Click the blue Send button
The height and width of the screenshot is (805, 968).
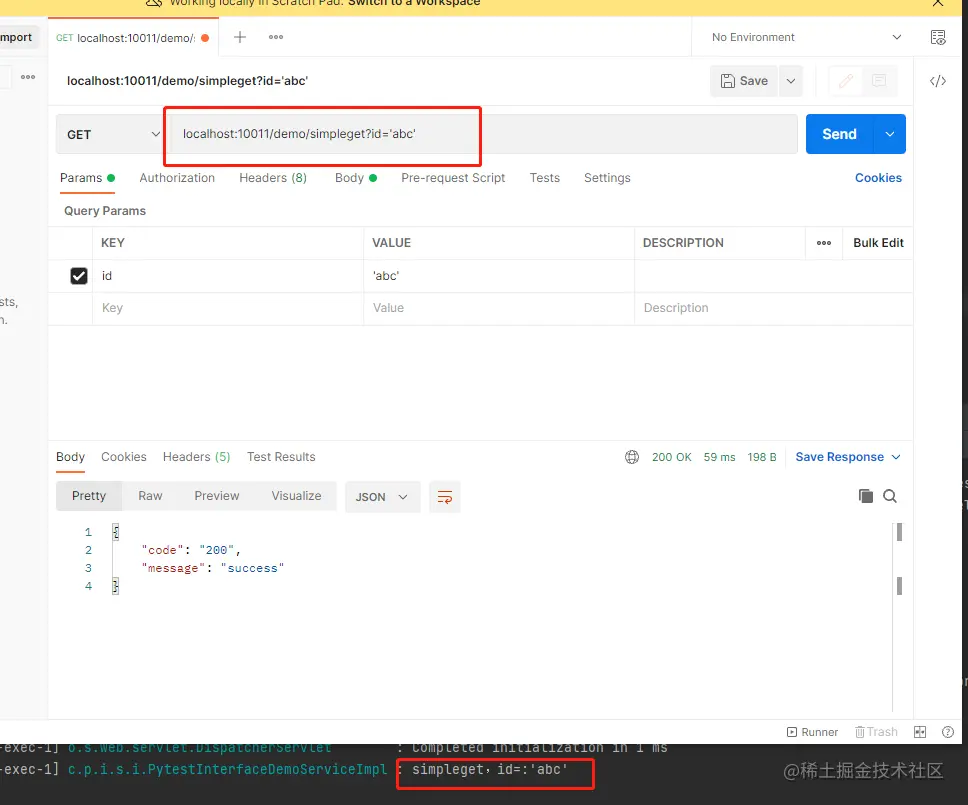(840, 134)
